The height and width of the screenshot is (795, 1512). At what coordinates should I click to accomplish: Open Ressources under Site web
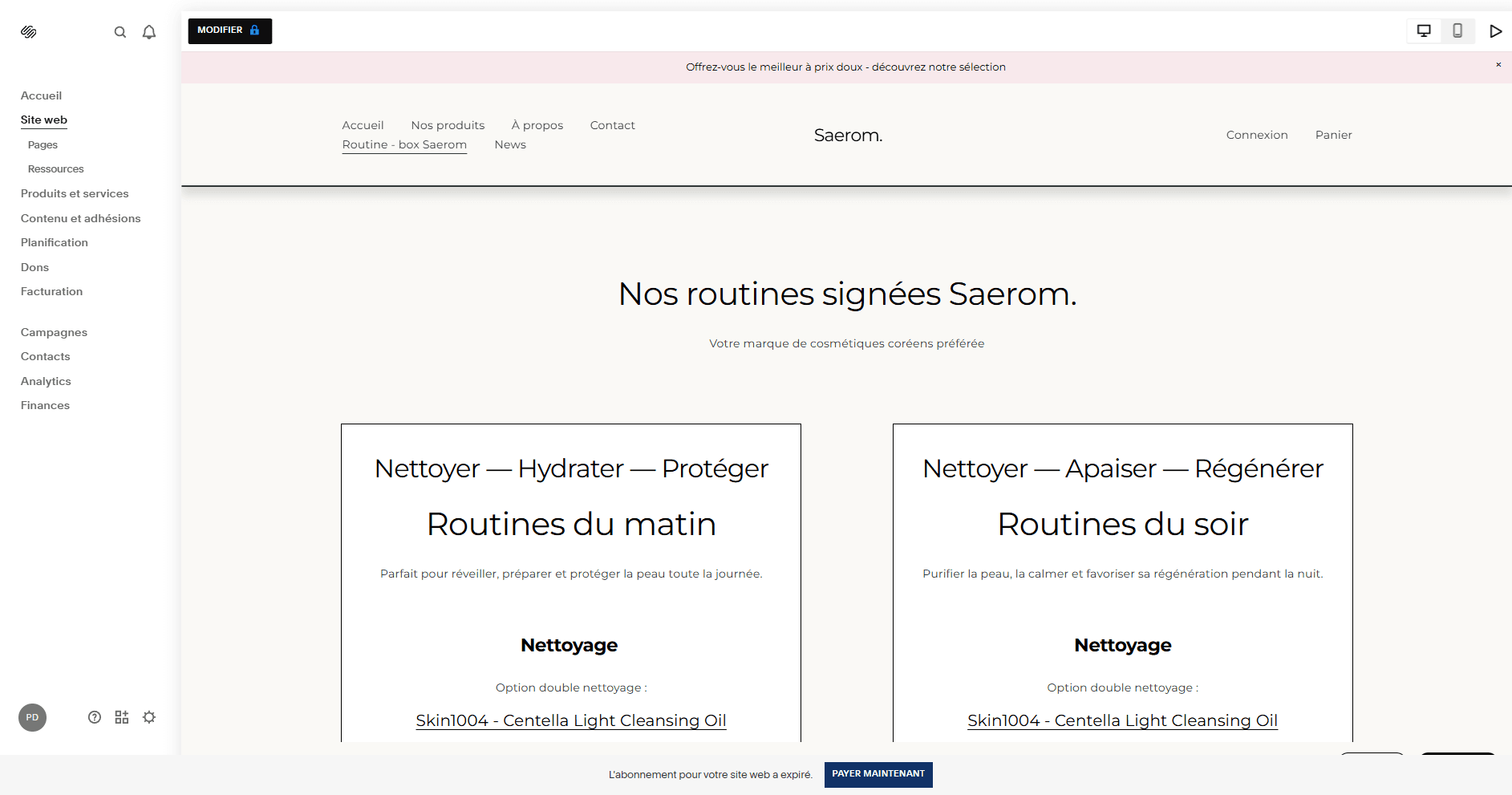(55, 169)
